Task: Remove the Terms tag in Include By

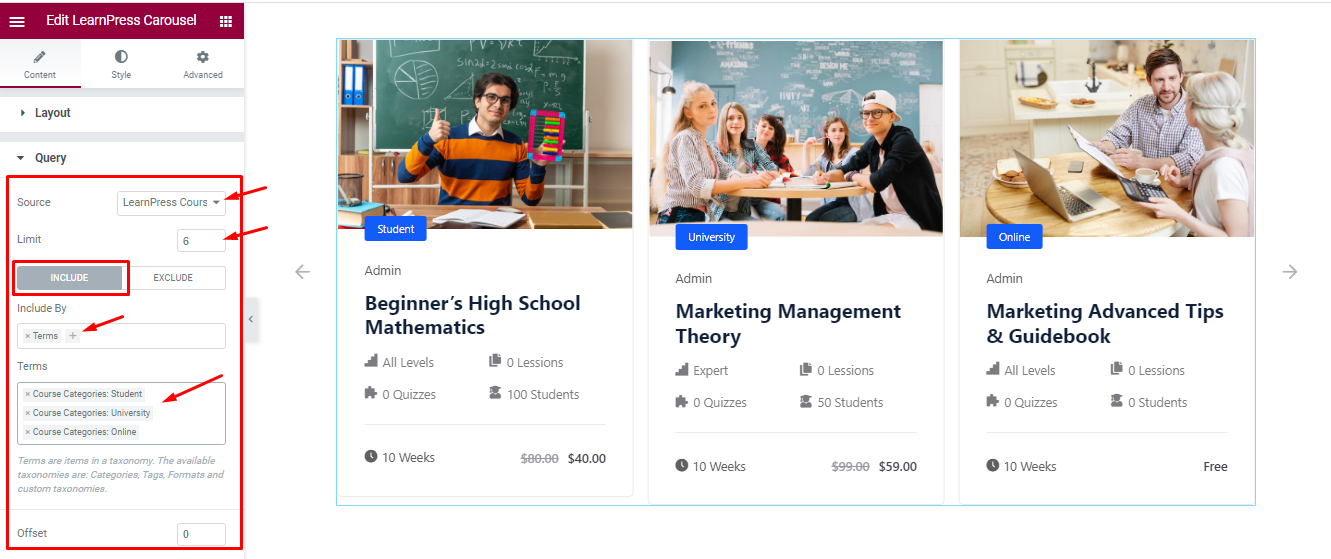Action: click(x=27, y=336)
